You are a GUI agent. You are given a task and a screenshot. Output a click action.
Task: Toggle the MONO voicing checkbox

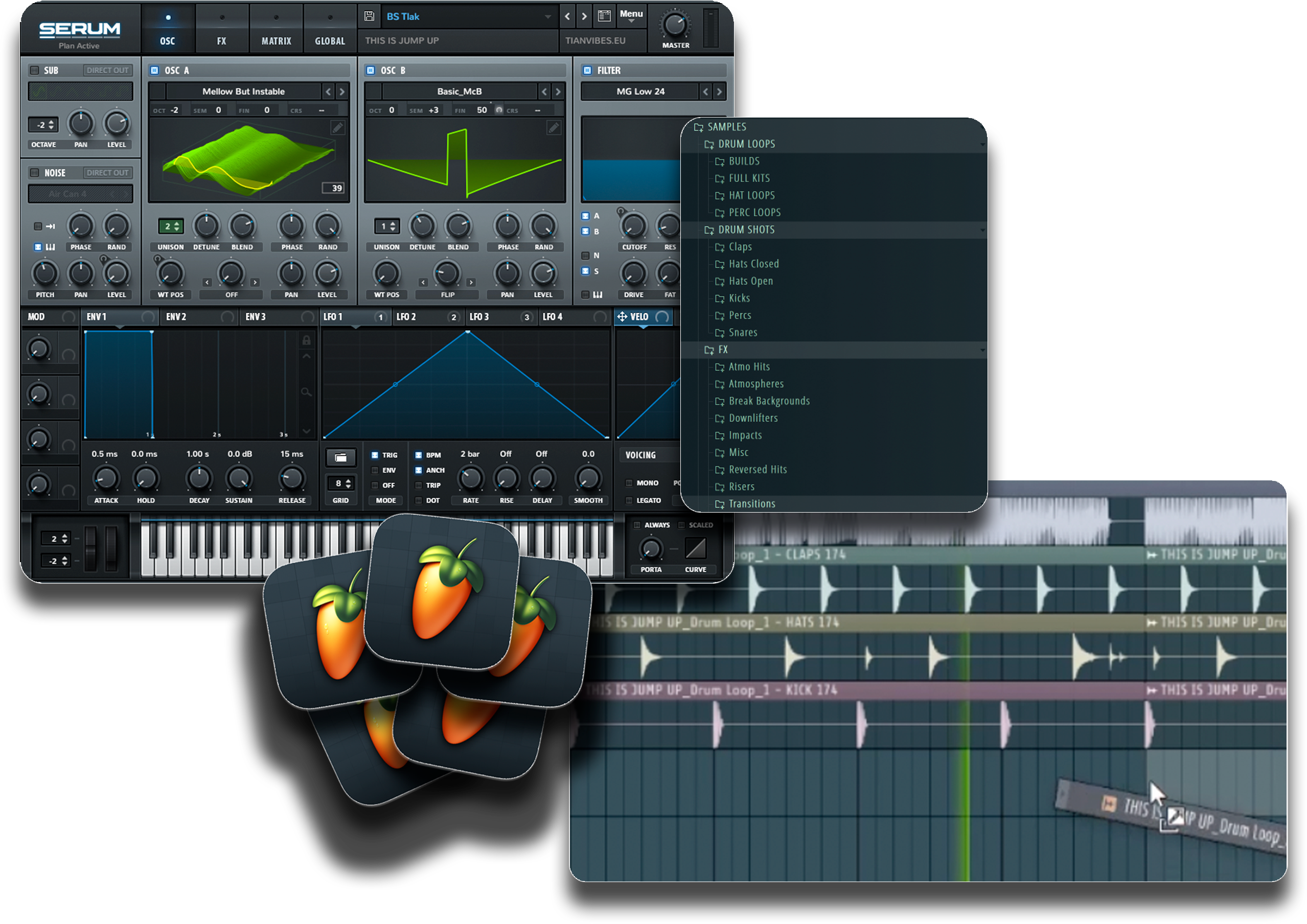pyautogui.click(x=629, y=483)
